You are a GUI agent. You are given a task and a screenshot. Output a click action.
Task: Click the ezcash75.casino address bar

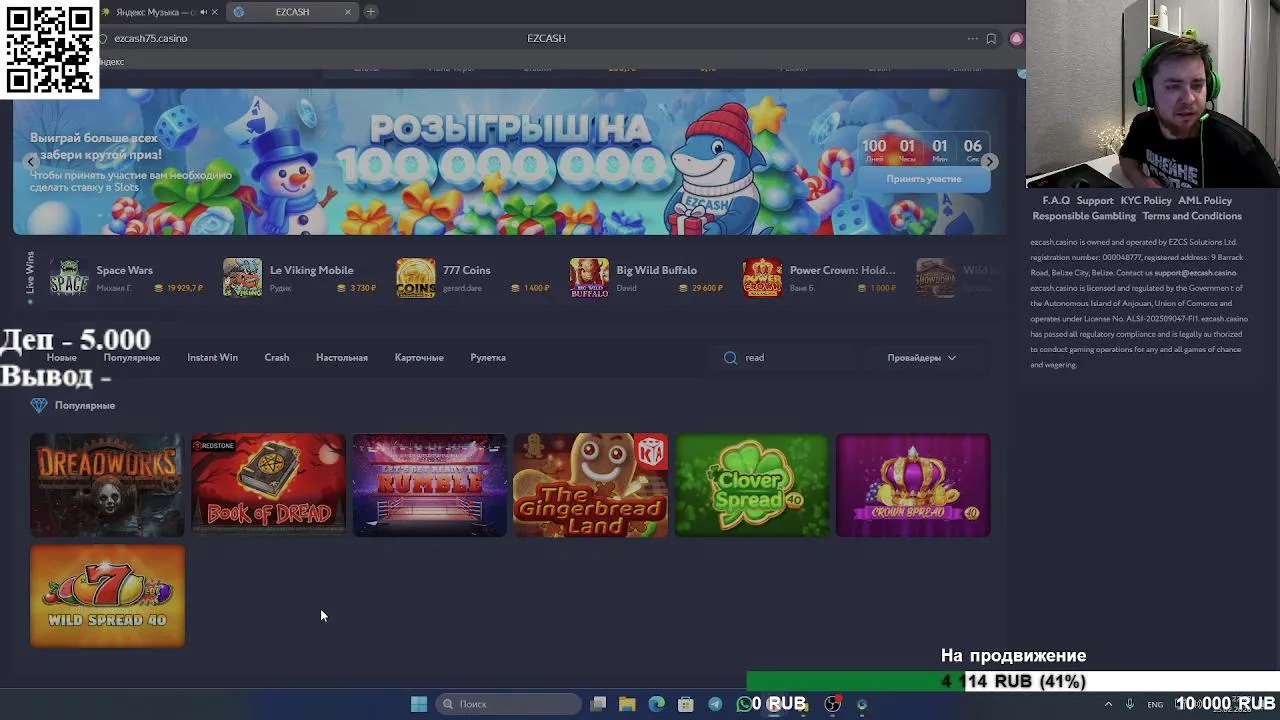click(150, 38)
